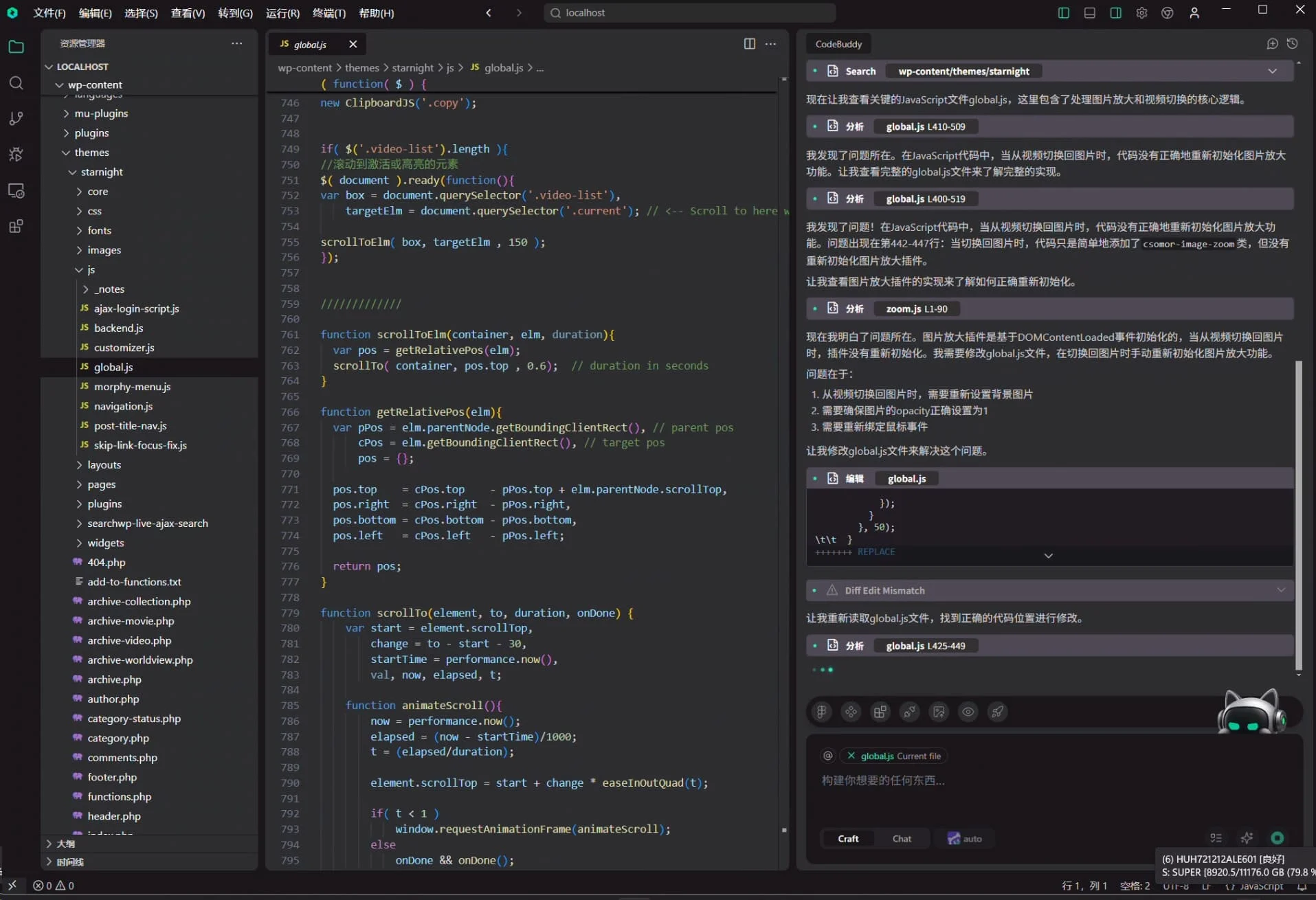1316x900 pixels.
Task: Open the Source Control view
Action: pyautogui.click(x=16, y=118)
